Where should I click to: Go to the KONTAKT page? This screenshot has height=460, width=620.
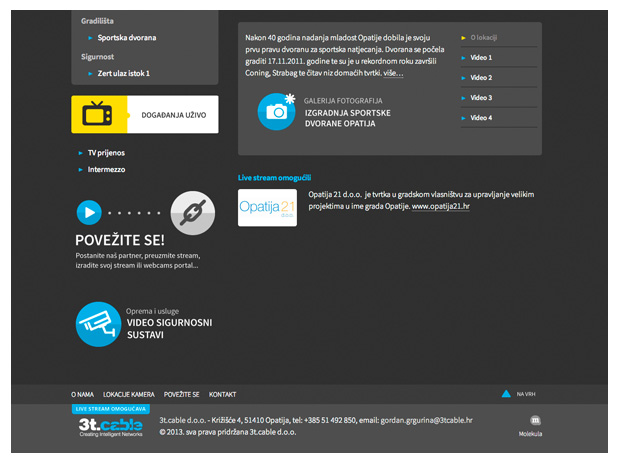[222, 394]
